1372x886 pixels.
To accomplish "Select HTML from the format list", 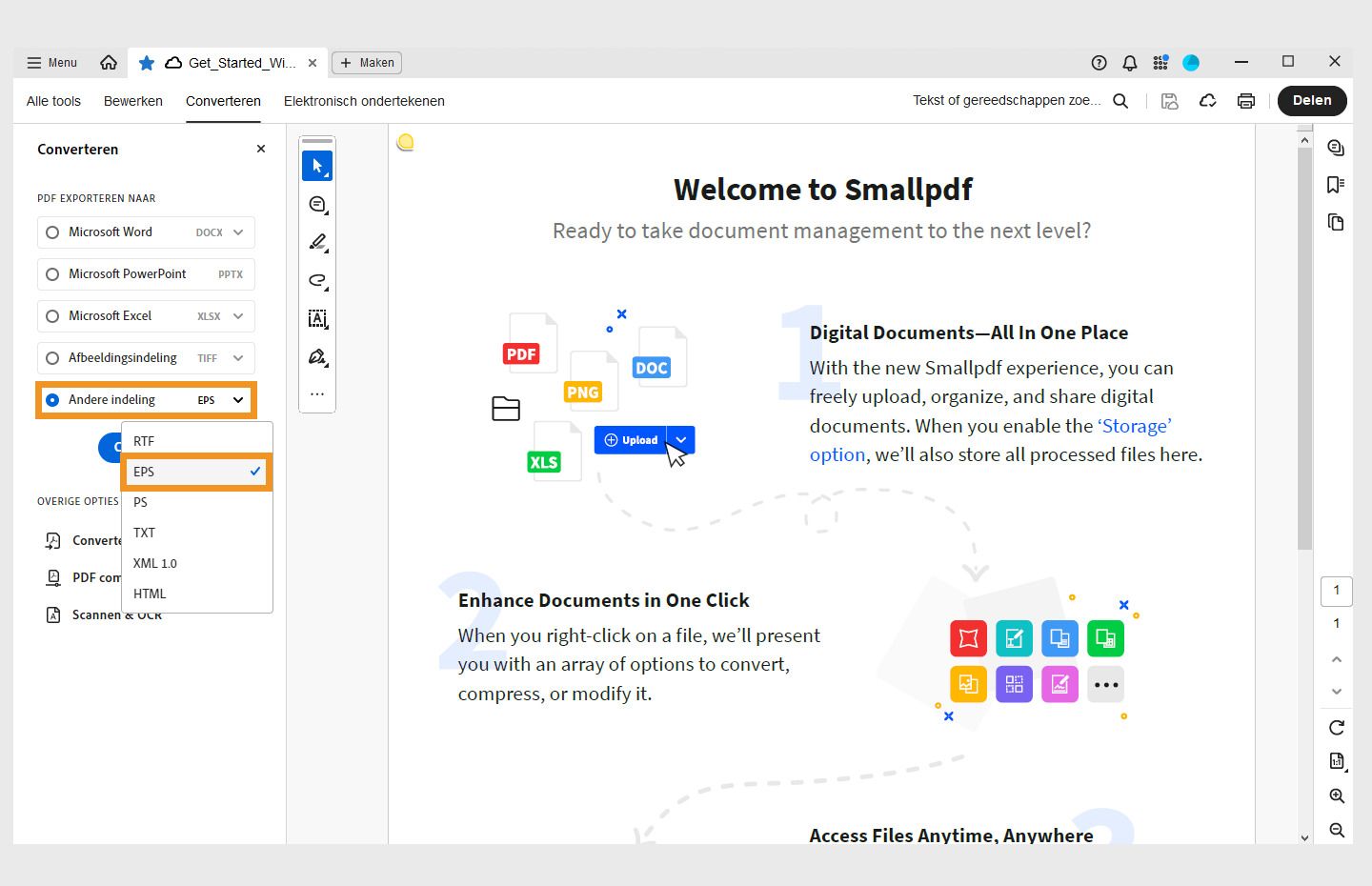I will click(150, 594).
